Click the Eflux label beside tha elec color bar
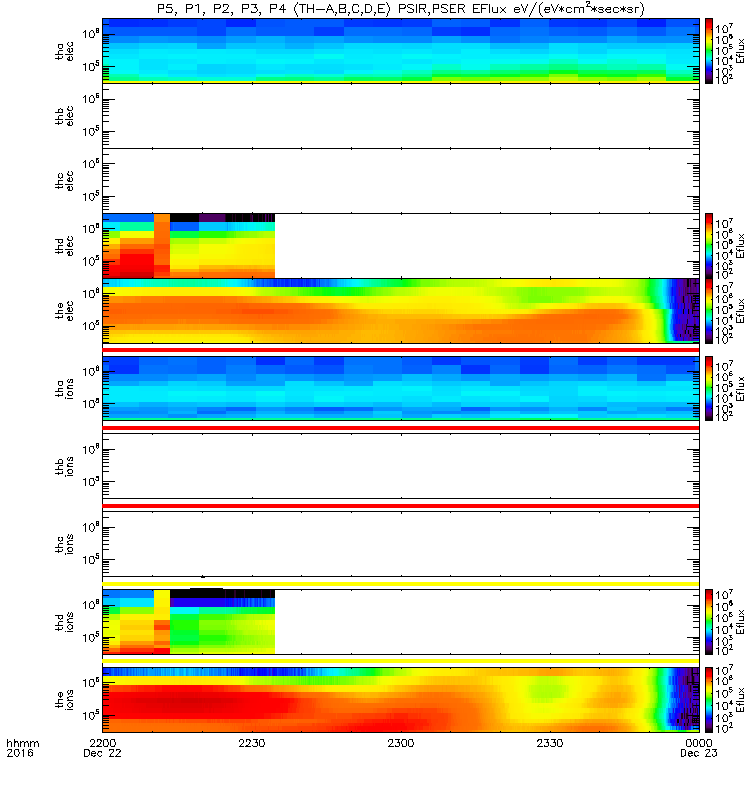 point(740,51)
